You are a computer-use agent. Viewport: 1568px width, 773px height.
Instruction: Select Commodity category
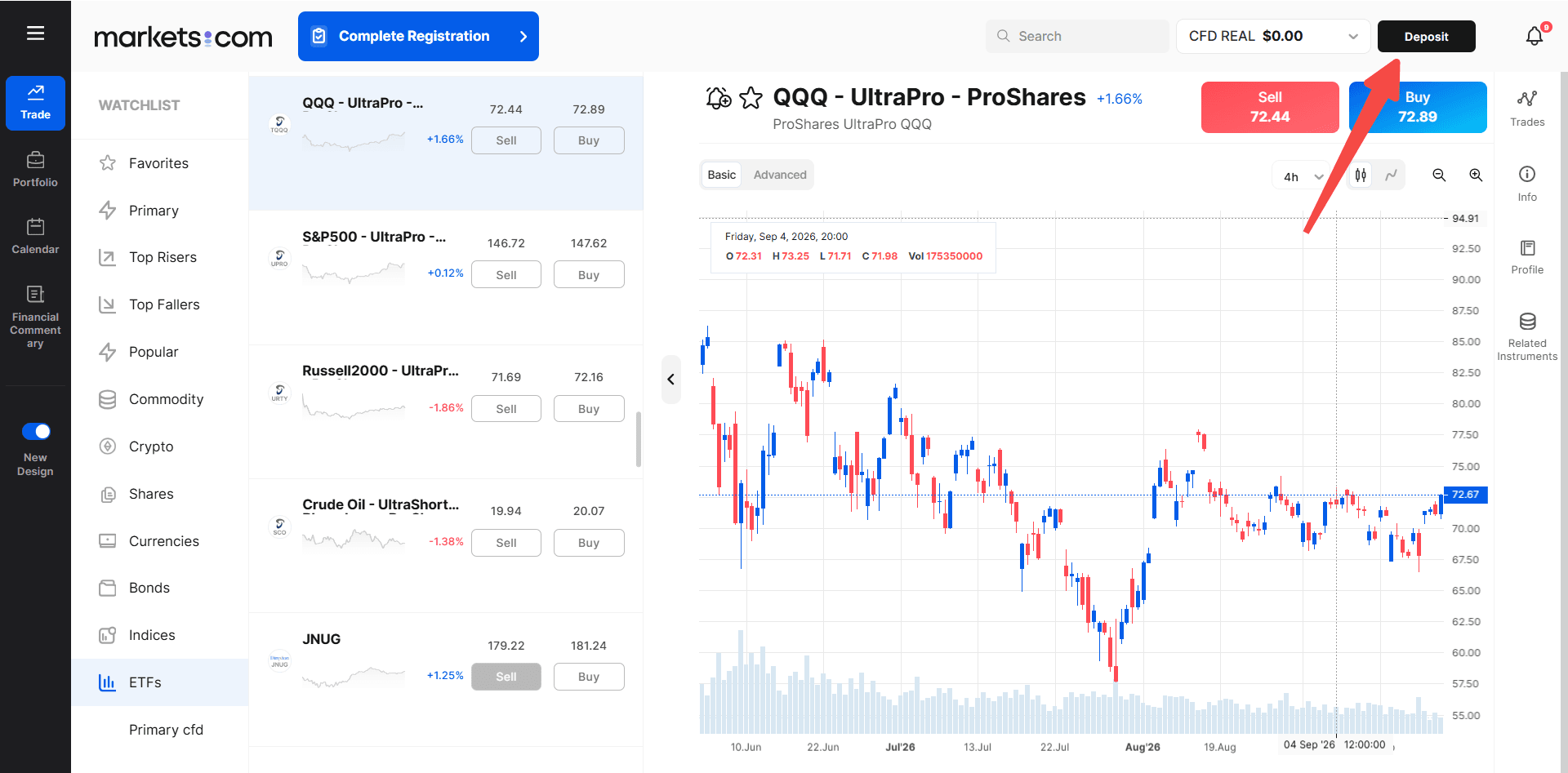coord(160,399)
